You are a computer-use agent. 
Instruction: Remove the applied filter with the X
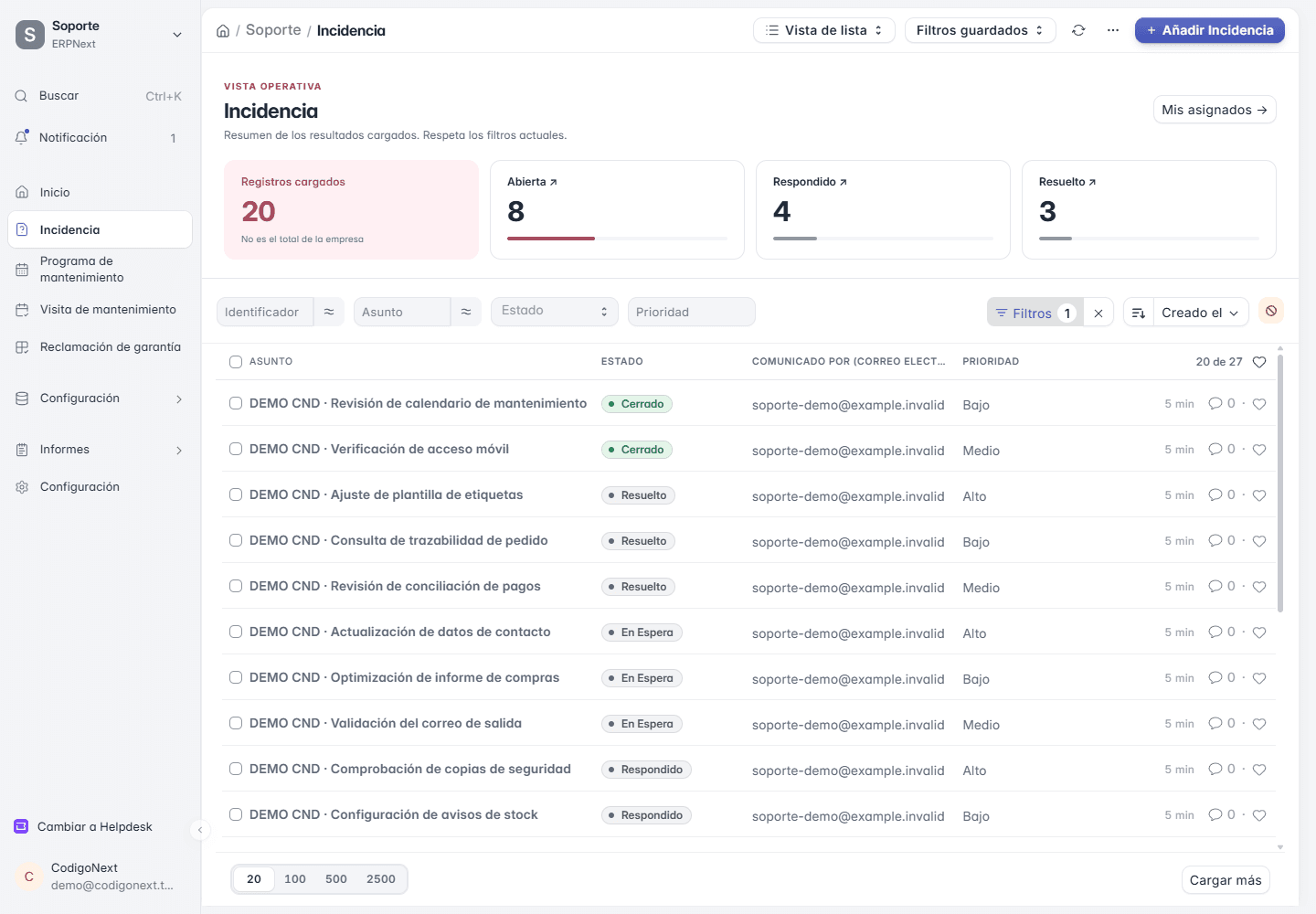(1098, 313)
